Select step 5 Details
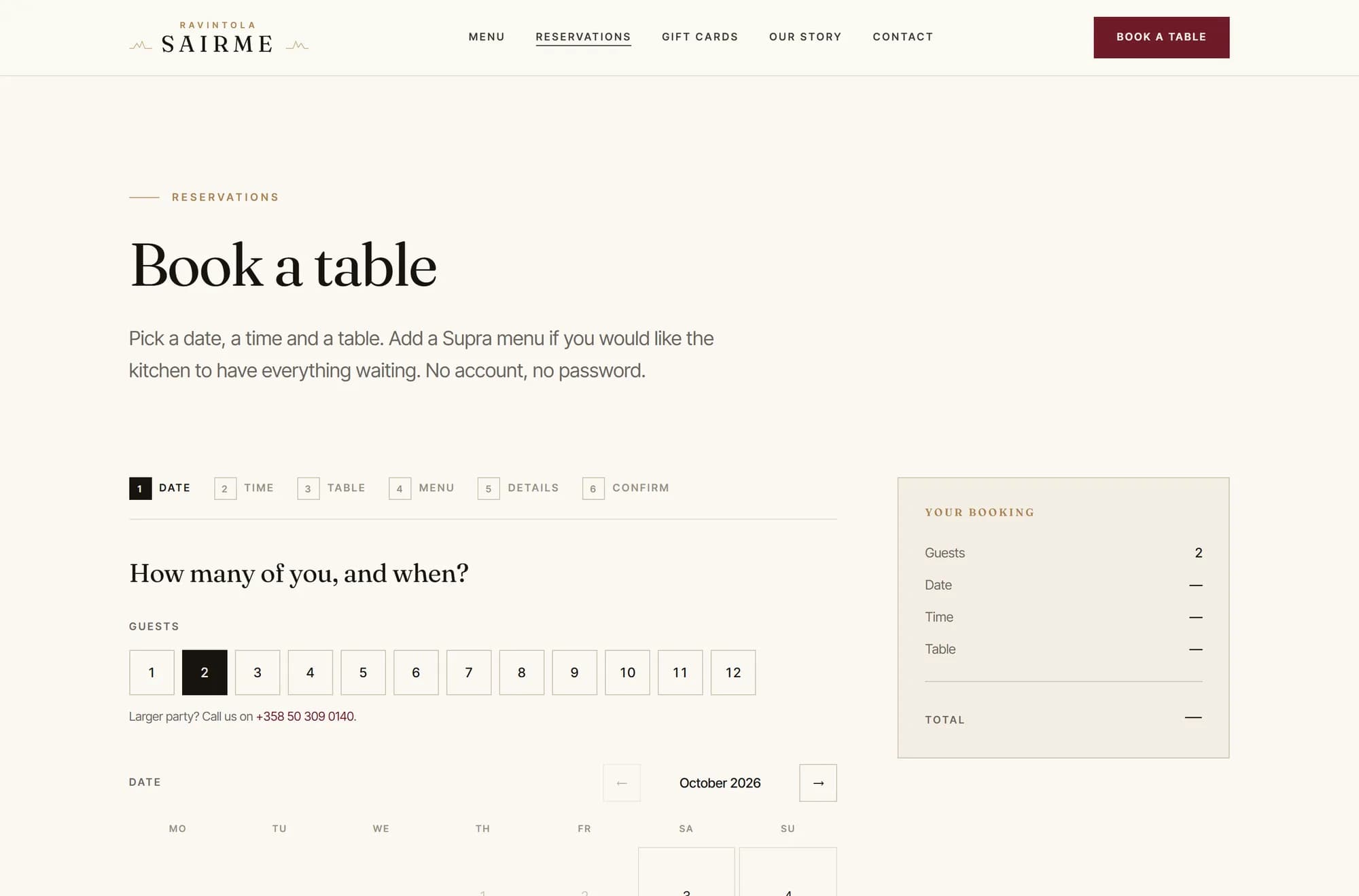Image resolution: width=1359 pixels, height=896 pixels. coord(518,488)
